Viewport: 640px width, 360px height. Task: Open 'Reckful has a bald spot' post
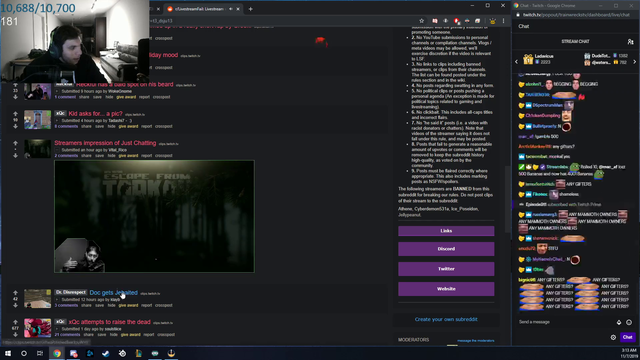tap(124, 84)
